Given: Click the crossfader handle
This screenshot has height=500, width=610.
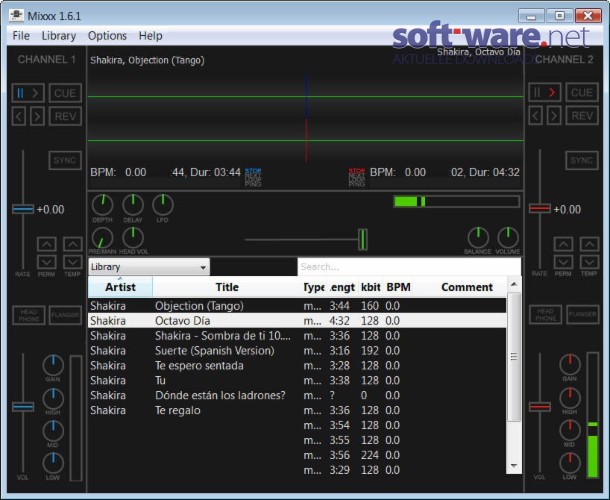Looking at the screenshot, I should [363, 239].
